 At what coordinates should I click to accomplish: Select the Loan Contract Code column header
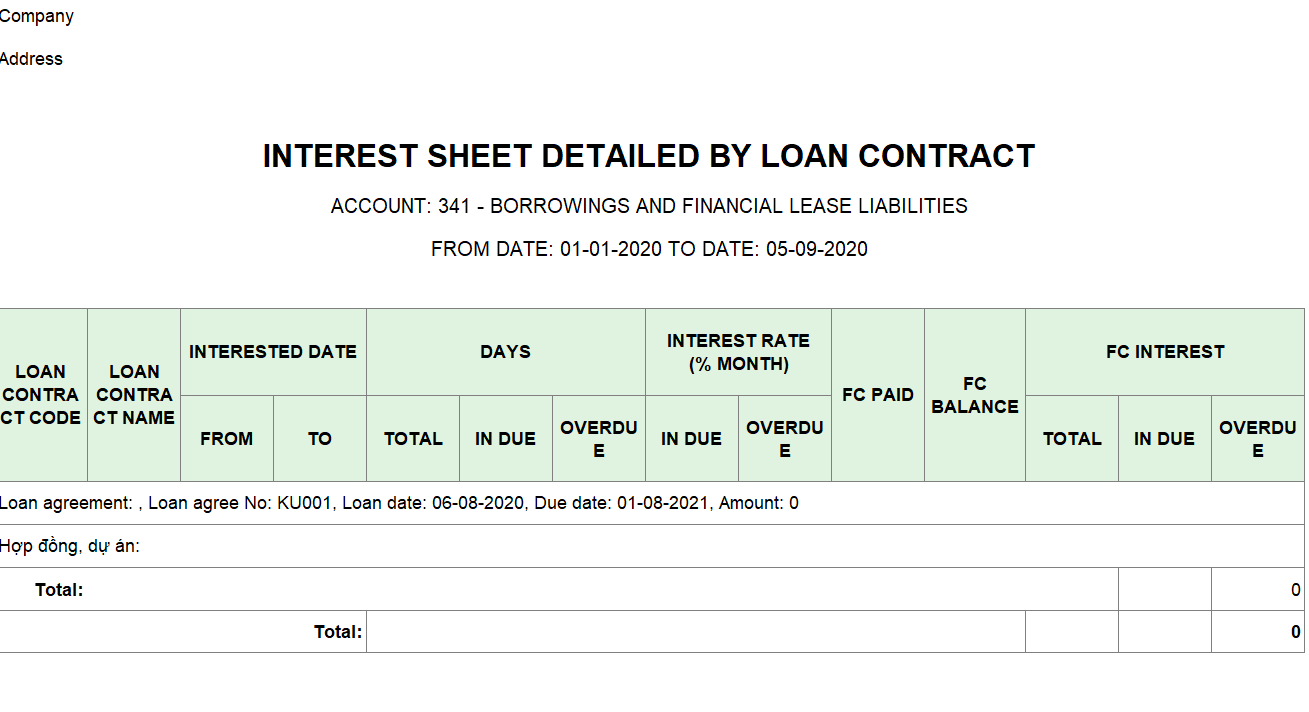click(43, 395)
